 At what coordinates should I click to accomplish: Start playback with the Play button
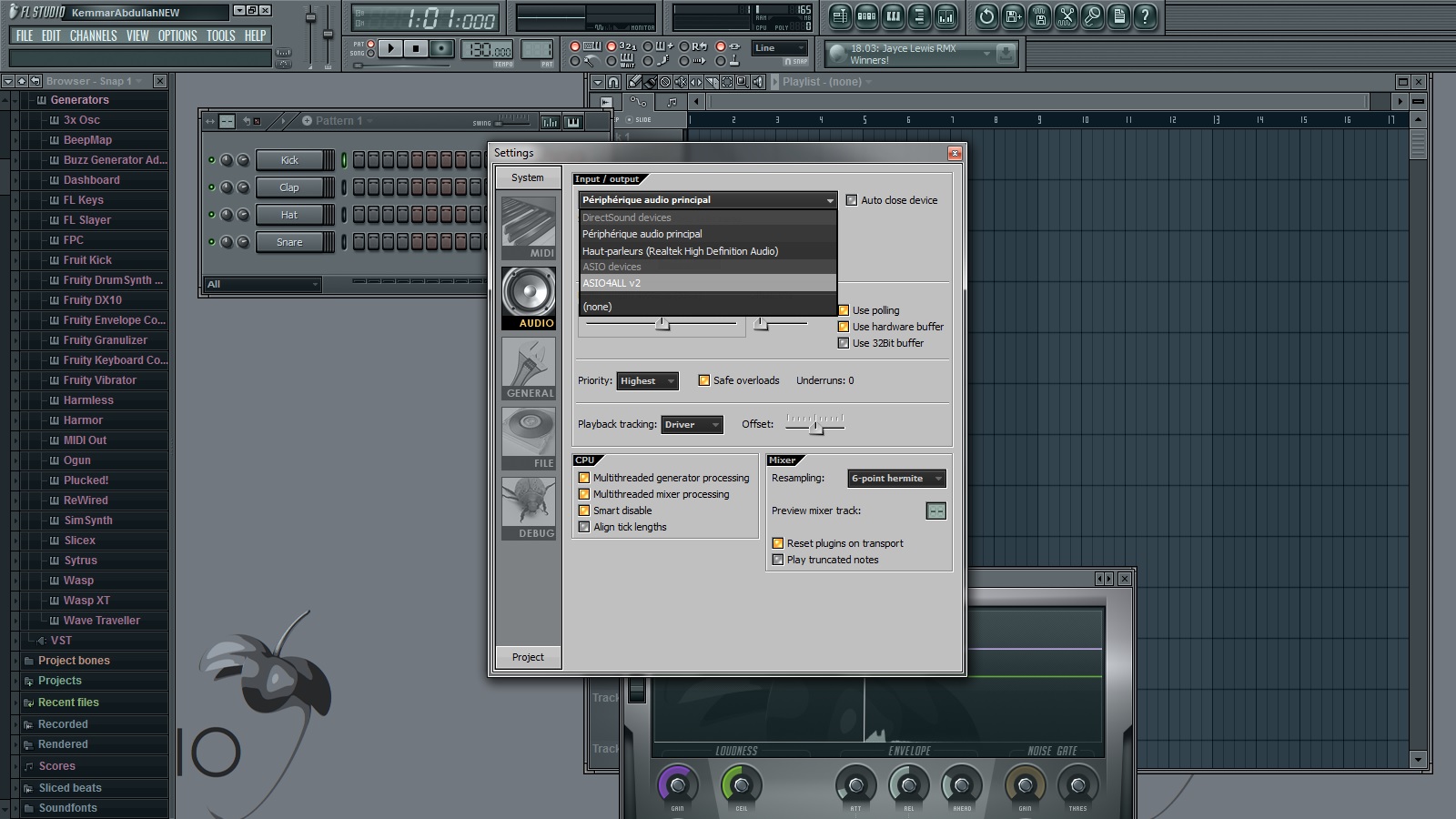390,48
